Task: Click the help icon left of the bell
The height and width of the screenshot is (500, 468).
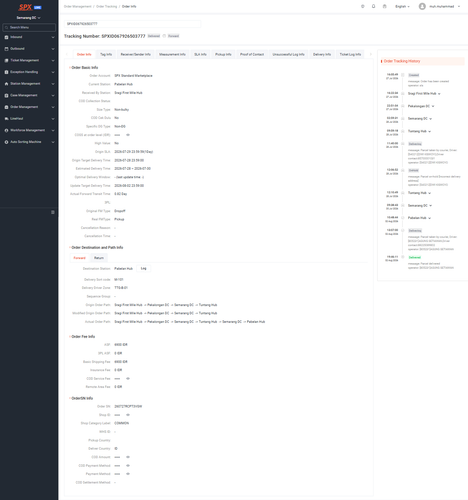Action: (363, 6)
